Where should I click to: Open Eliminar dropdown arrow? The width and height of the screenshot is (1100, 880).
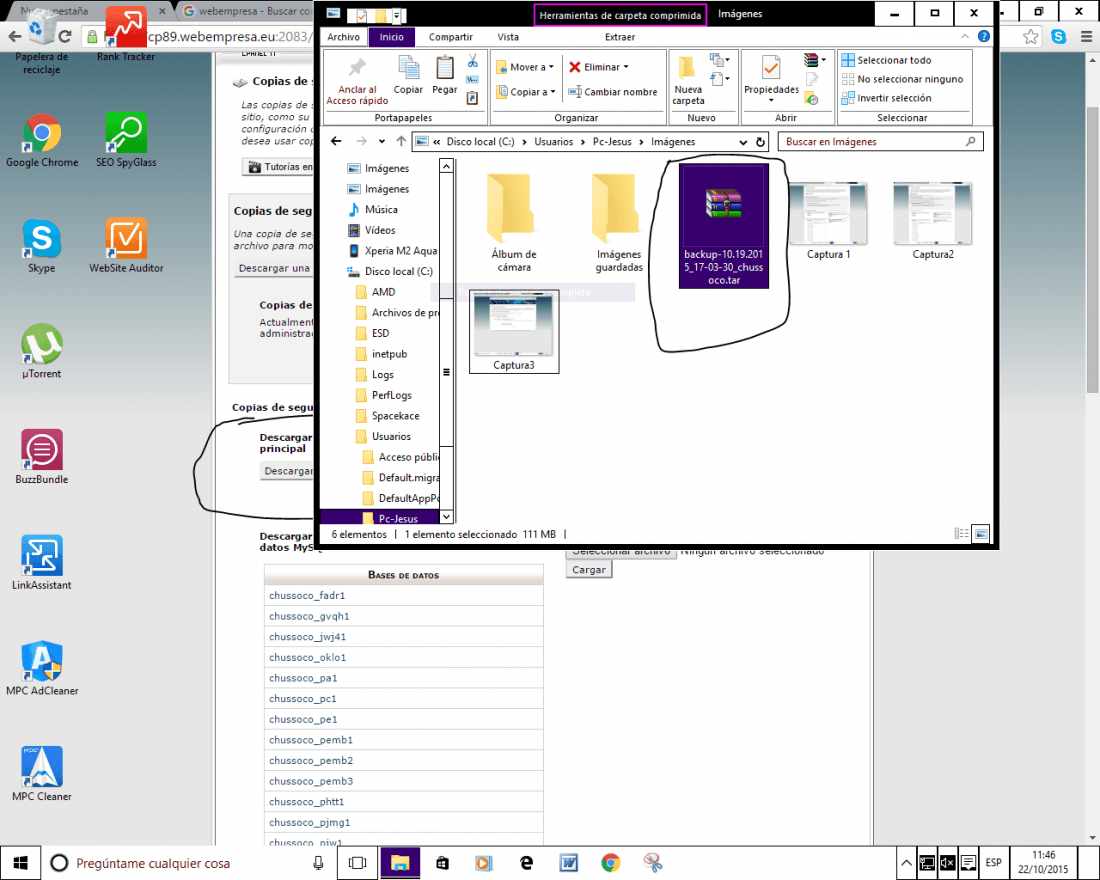[626, 67]
